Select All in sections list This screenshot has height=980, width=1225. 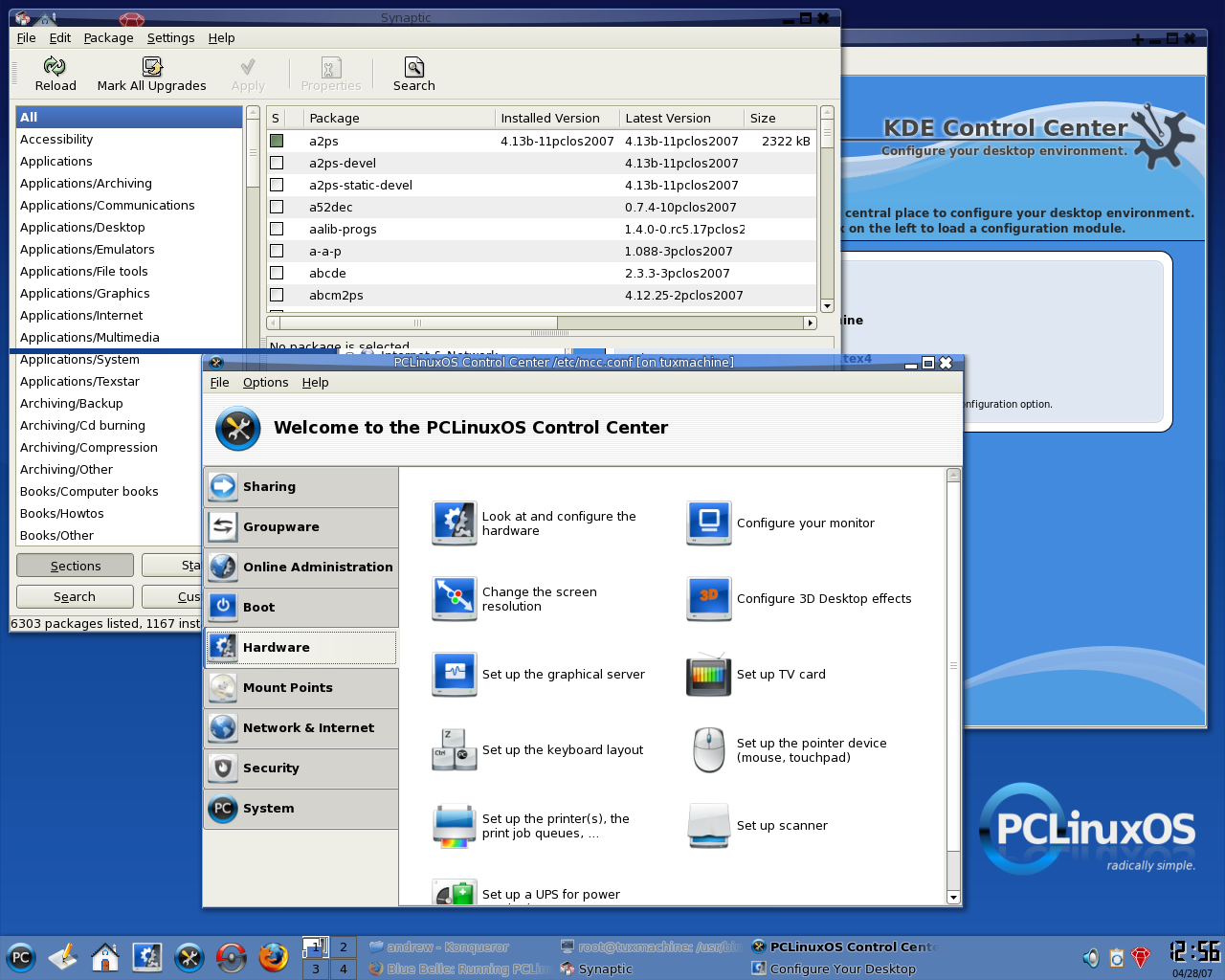pyautogui.click(x=129, y=117)
